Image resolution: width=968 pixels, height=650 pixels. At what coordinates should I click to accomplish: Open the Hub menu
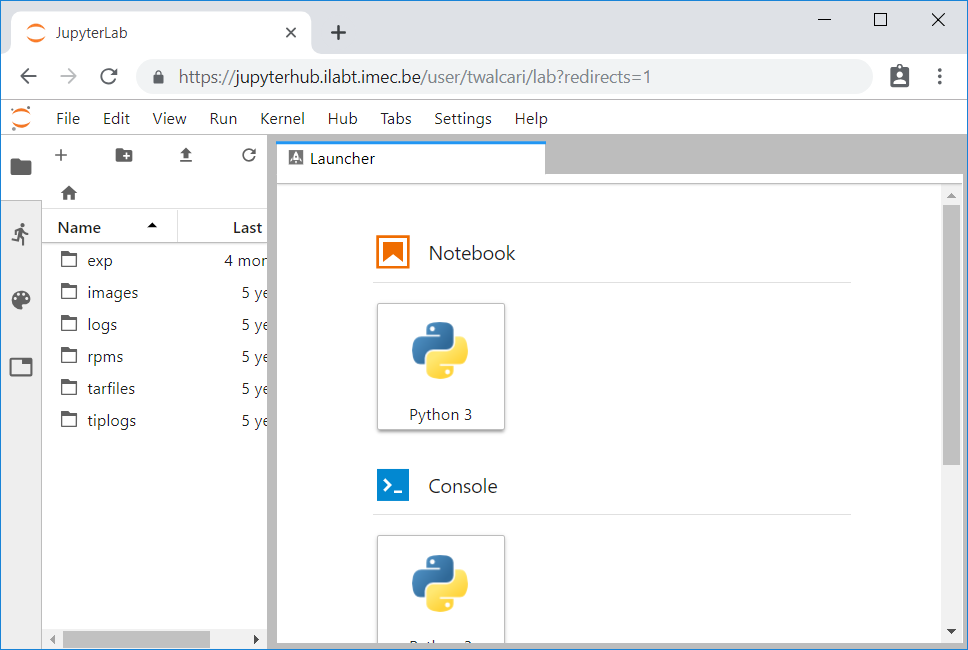pyautogui.click(x=343, y=119)
